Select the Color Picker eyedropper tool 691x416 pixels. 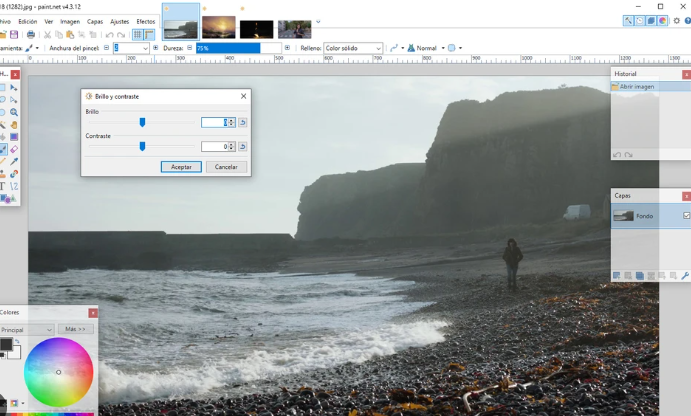(x=14, y=162)
